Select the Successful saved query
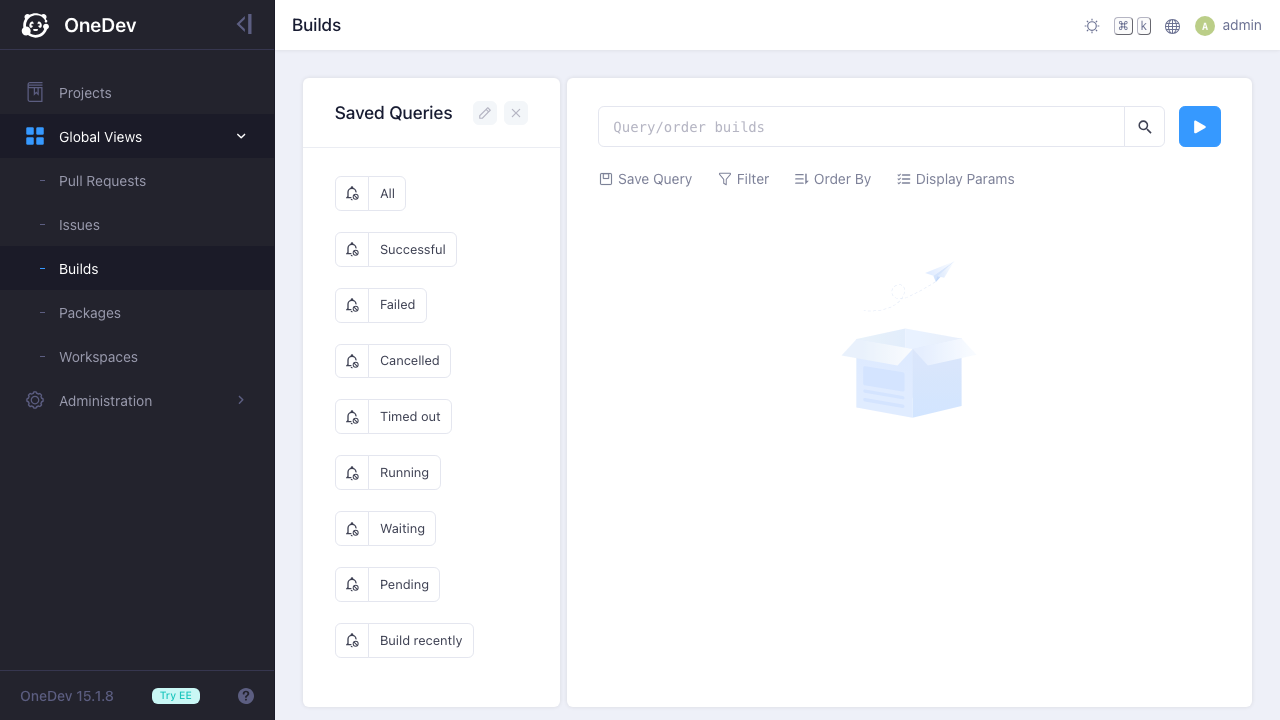Screen dimensions: 1280x720 pyautogui.click(x=413, y=250)
